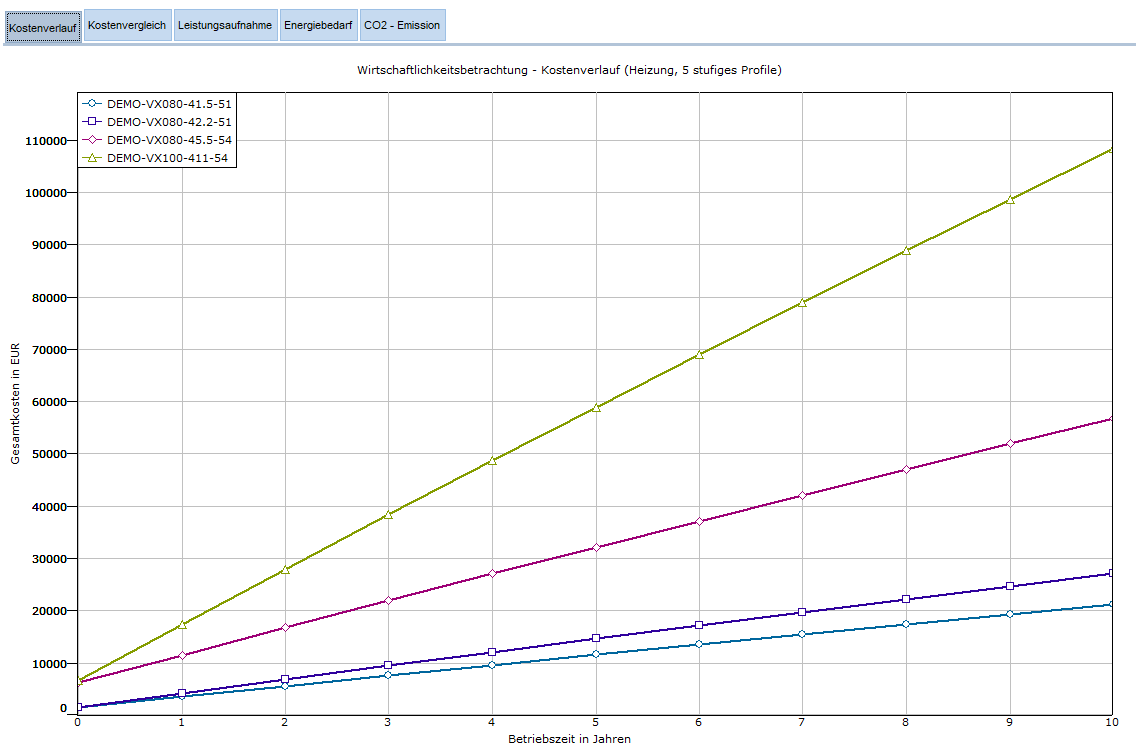Viewport: 1147px width, 751px height.
Task: Click the magenta diamond data point at year 7
Action: [x=802, y=495]
